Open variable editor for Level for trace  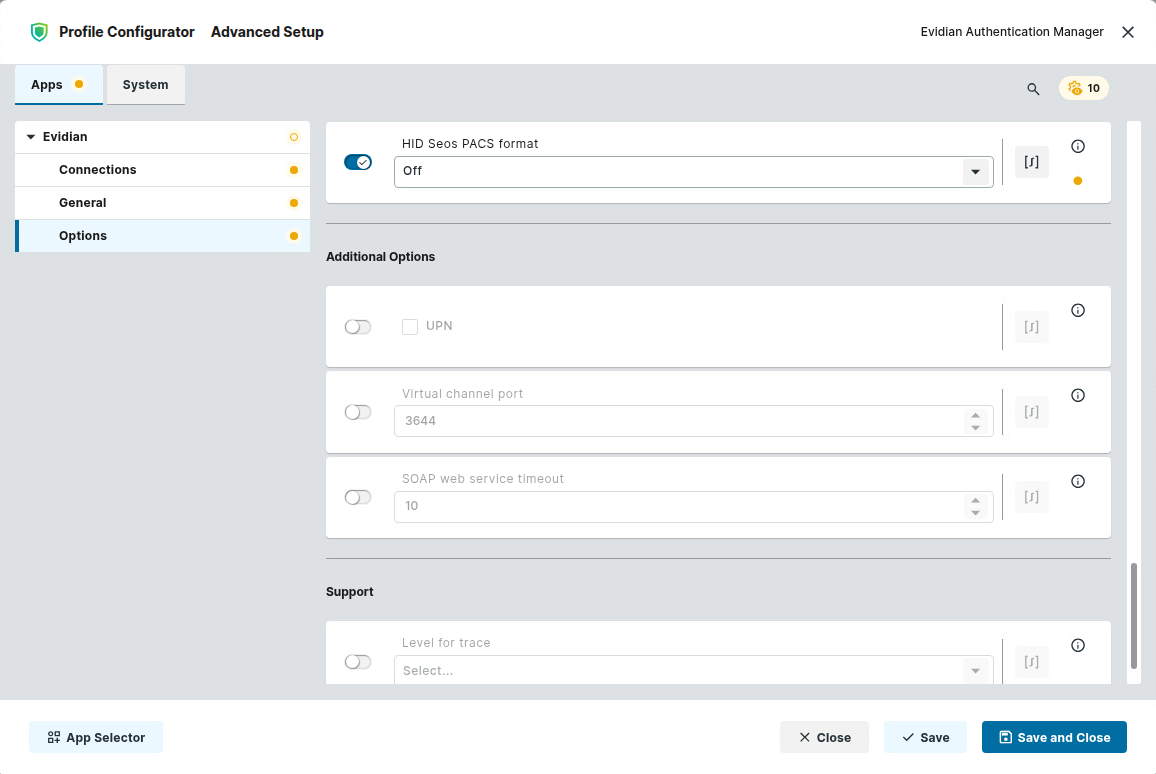coord(1031,662)
